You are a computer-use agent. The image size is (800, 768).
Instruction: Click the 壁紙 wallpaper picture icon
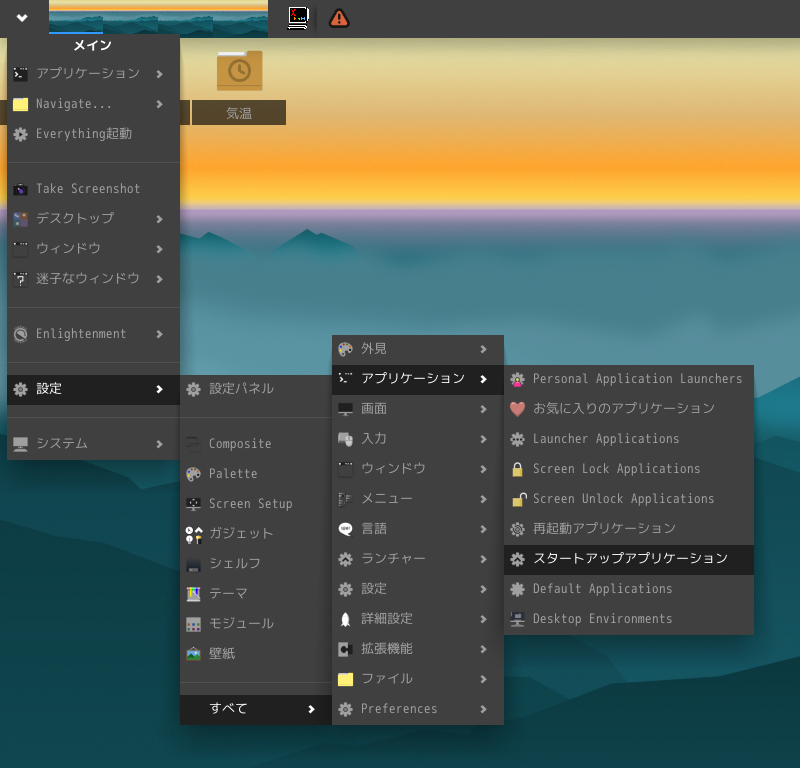(x=193, y=654)
